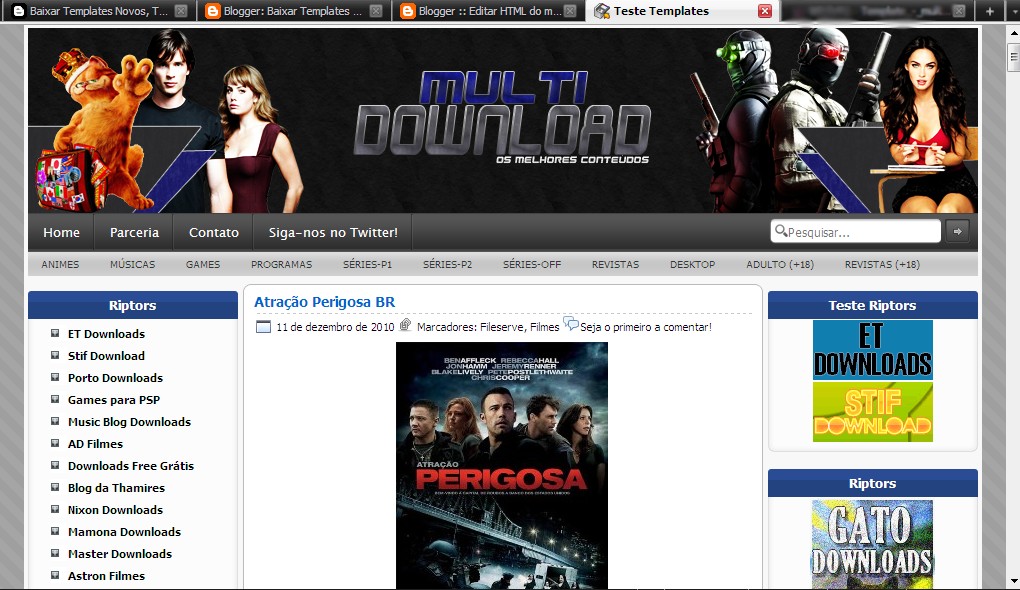Click the Multi Download header logo
The height and width of the screenshot is (590, 1020).
pyautogui.click(x=502, y=116)
